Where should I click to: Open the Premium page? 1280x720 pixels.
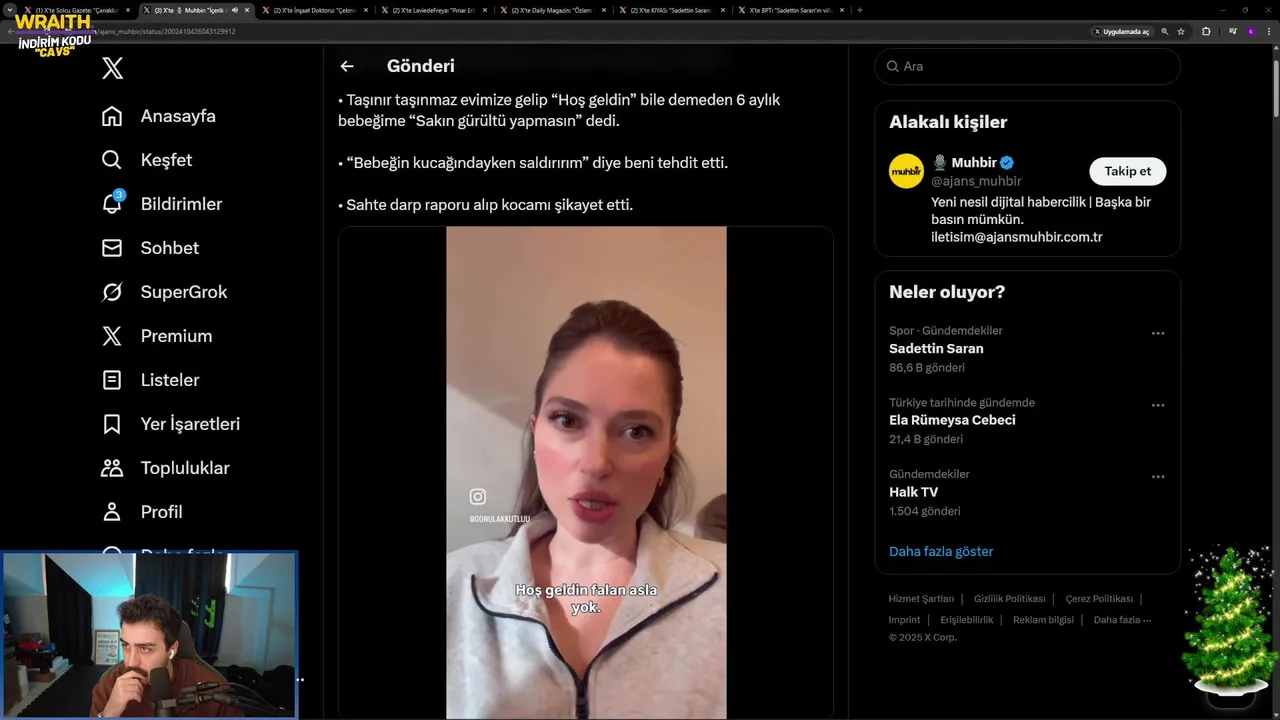pos(157,336)
